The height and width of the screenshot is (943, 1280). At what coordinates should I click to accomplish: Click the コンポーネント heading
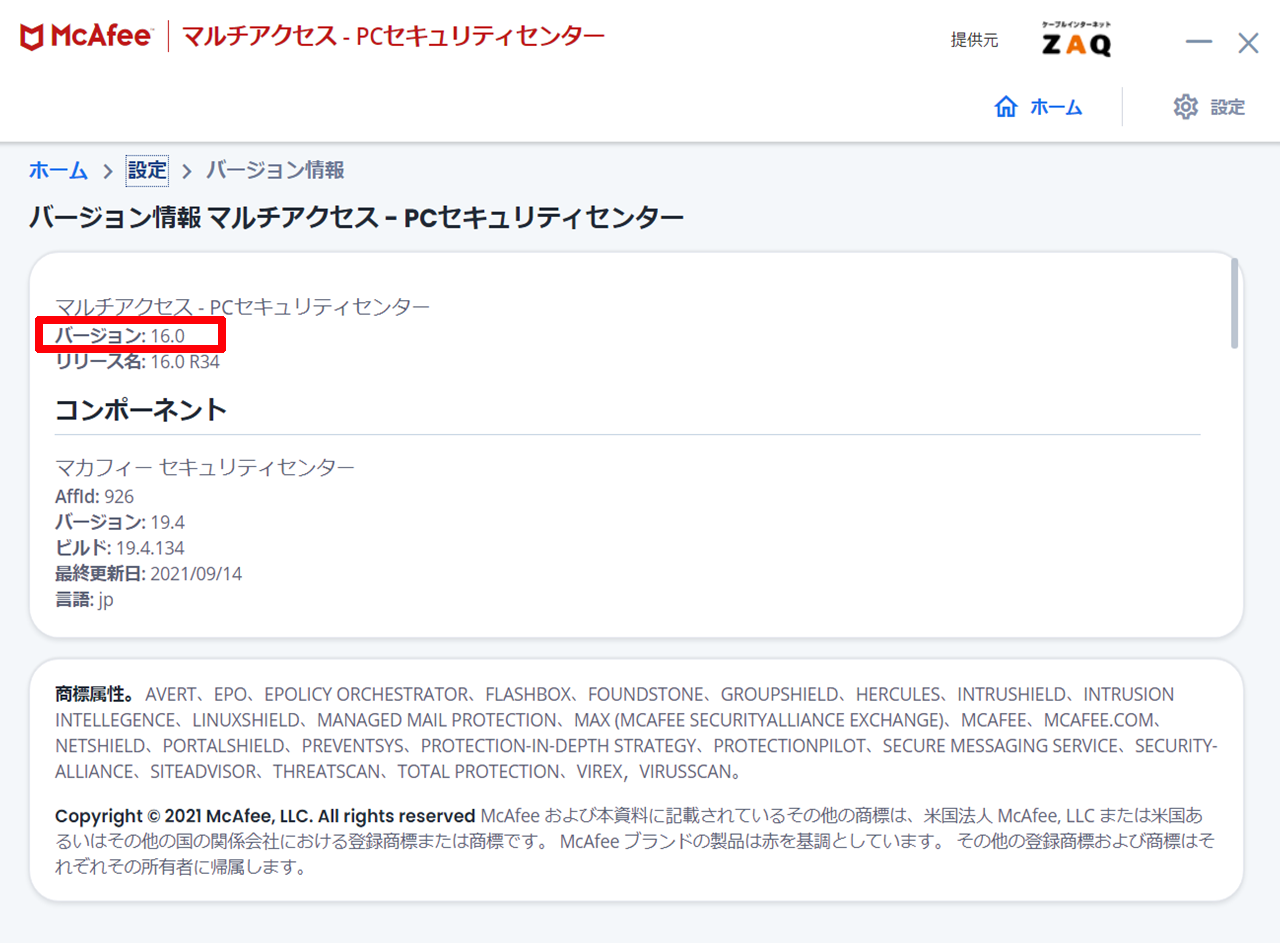(141, 409)
